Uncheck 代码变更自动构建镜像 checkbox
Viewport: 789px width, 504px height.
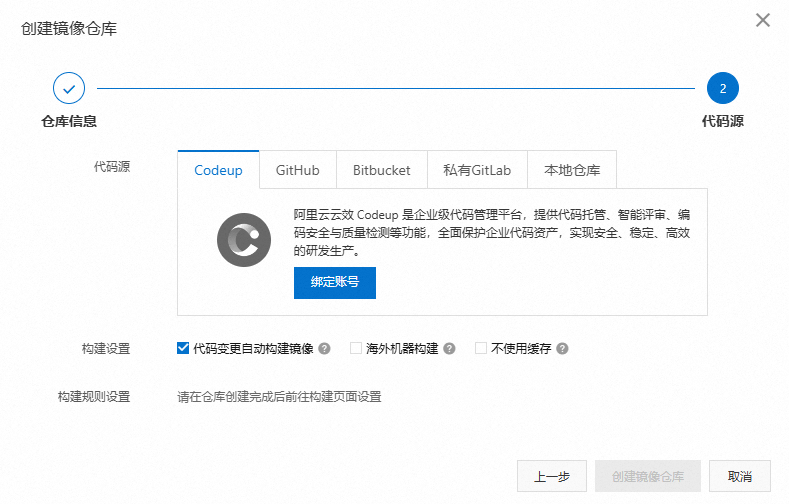tap(183, 348)
